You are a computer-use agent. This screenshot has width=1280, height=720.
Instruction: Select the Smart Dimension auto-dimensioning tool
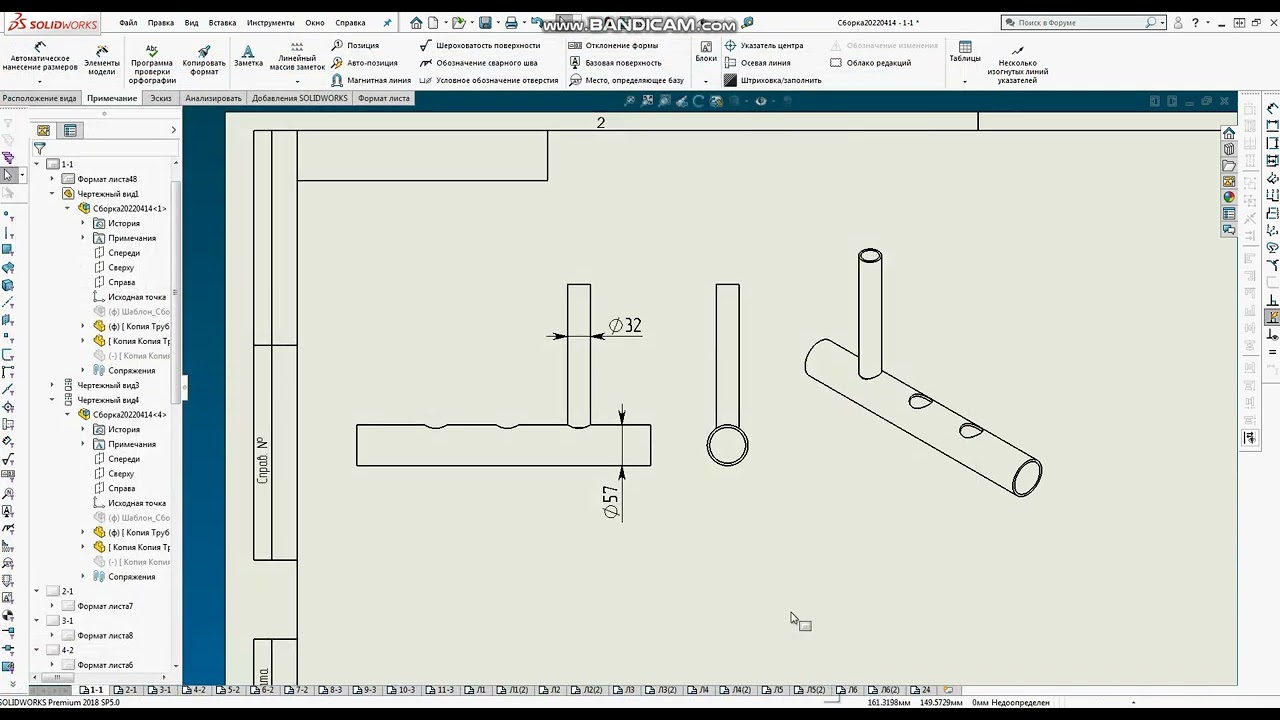pyautogui.click(x=40, y=57)
